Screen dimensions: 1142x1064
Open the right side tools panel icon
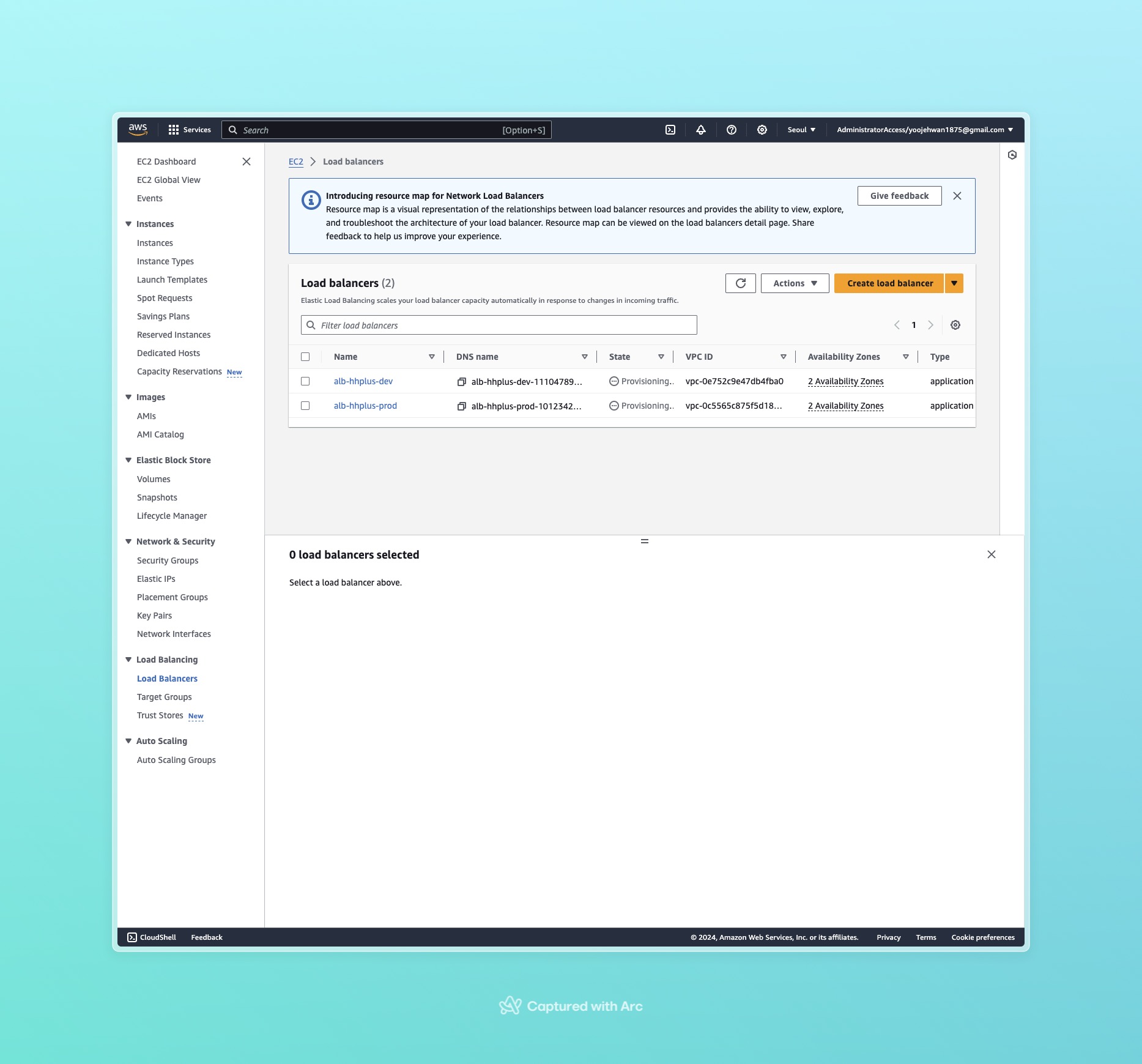[x=1012, y=155]
